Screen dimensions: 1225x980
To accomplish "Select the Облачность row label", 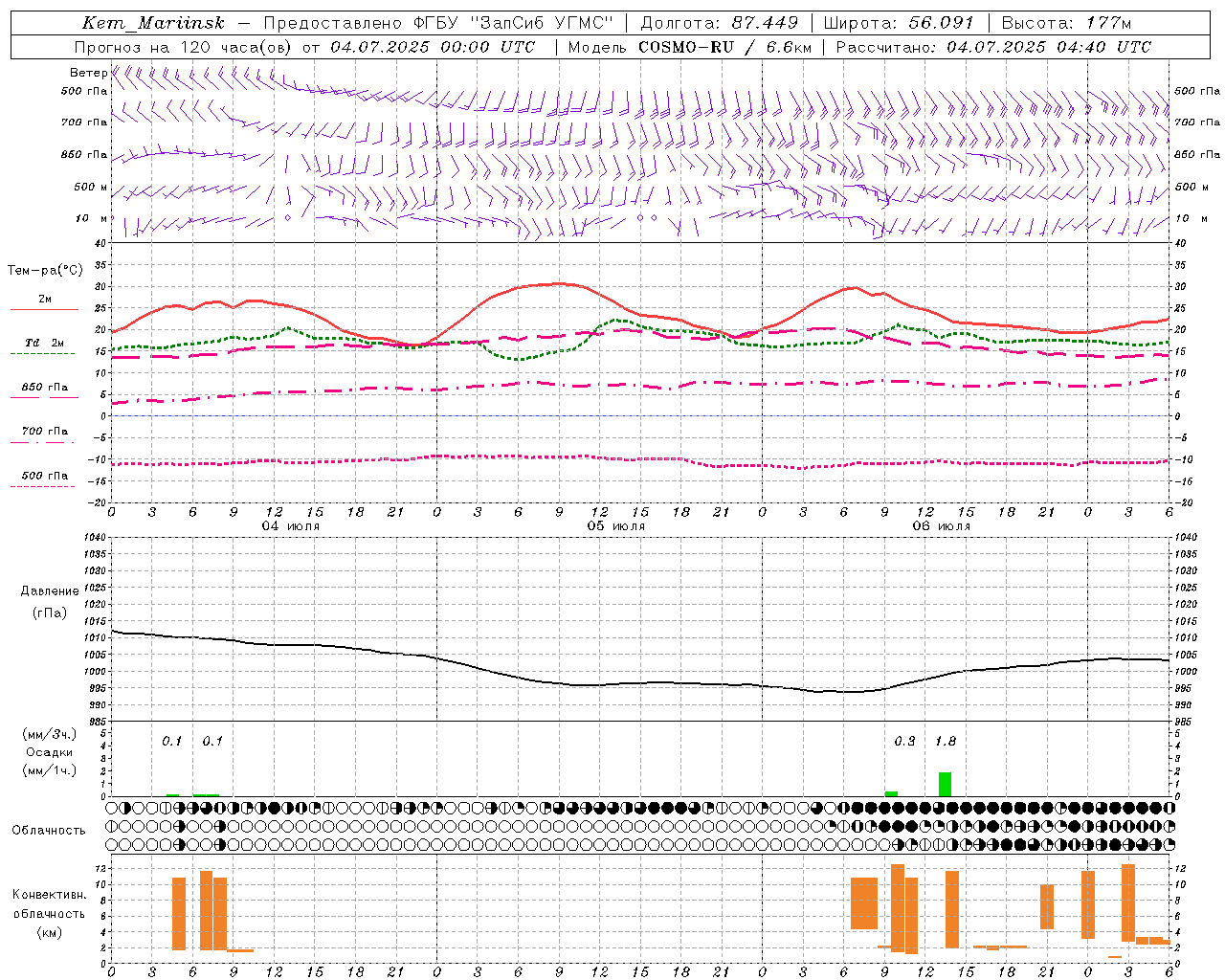I will point(49,831).
